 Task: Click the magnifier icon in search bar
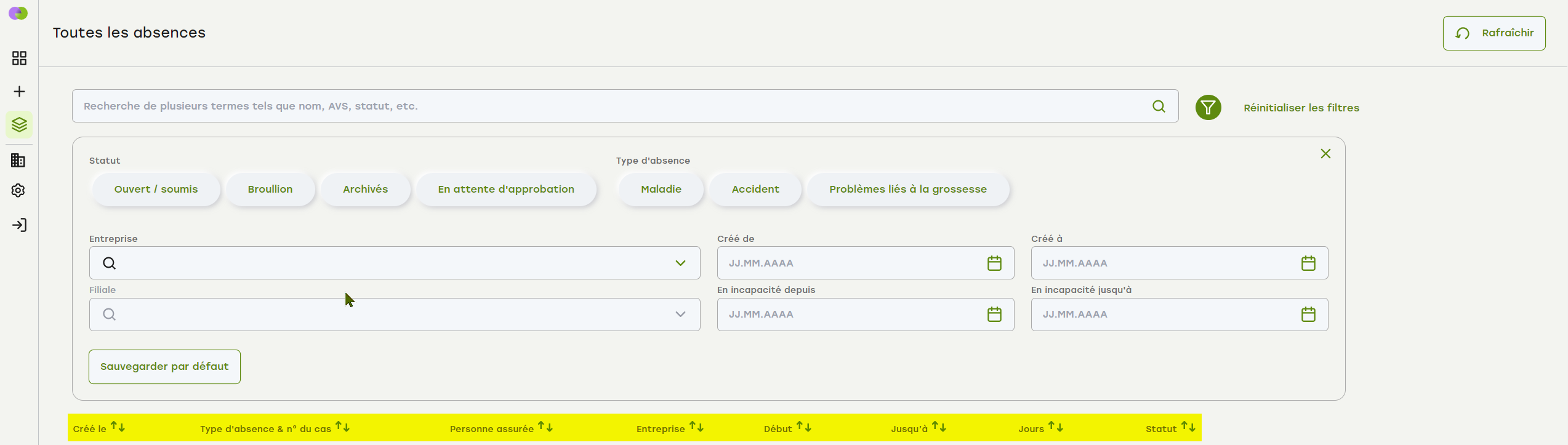point(1159,106)
